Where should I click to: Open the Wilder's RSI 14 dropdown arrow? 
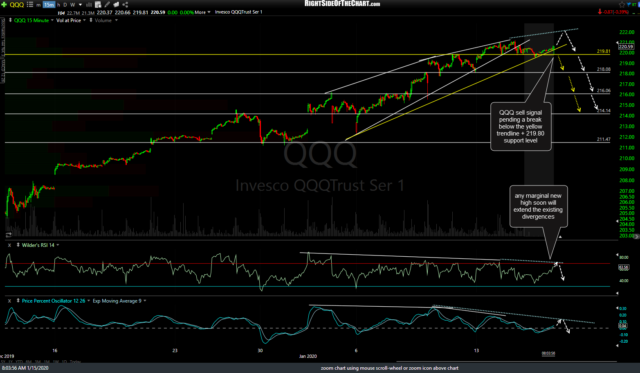pos(58,245)
